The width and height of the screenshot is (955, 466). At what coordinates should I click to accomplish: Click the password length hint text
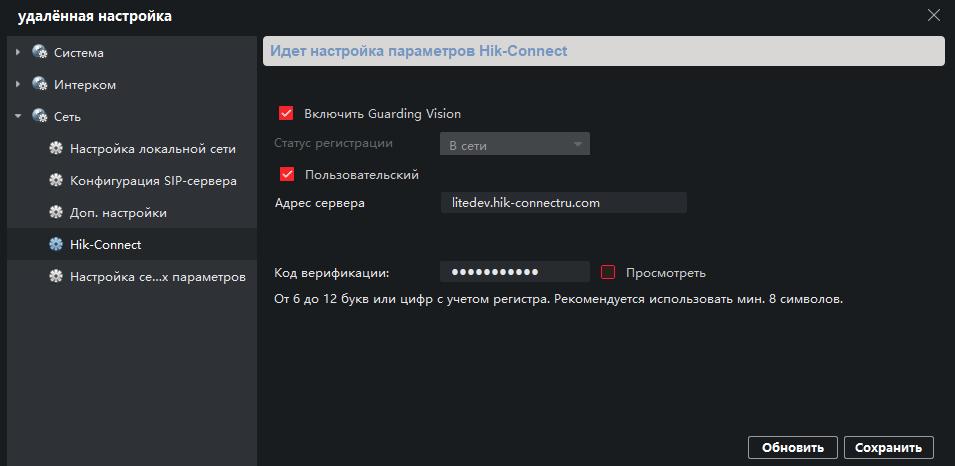559,299
